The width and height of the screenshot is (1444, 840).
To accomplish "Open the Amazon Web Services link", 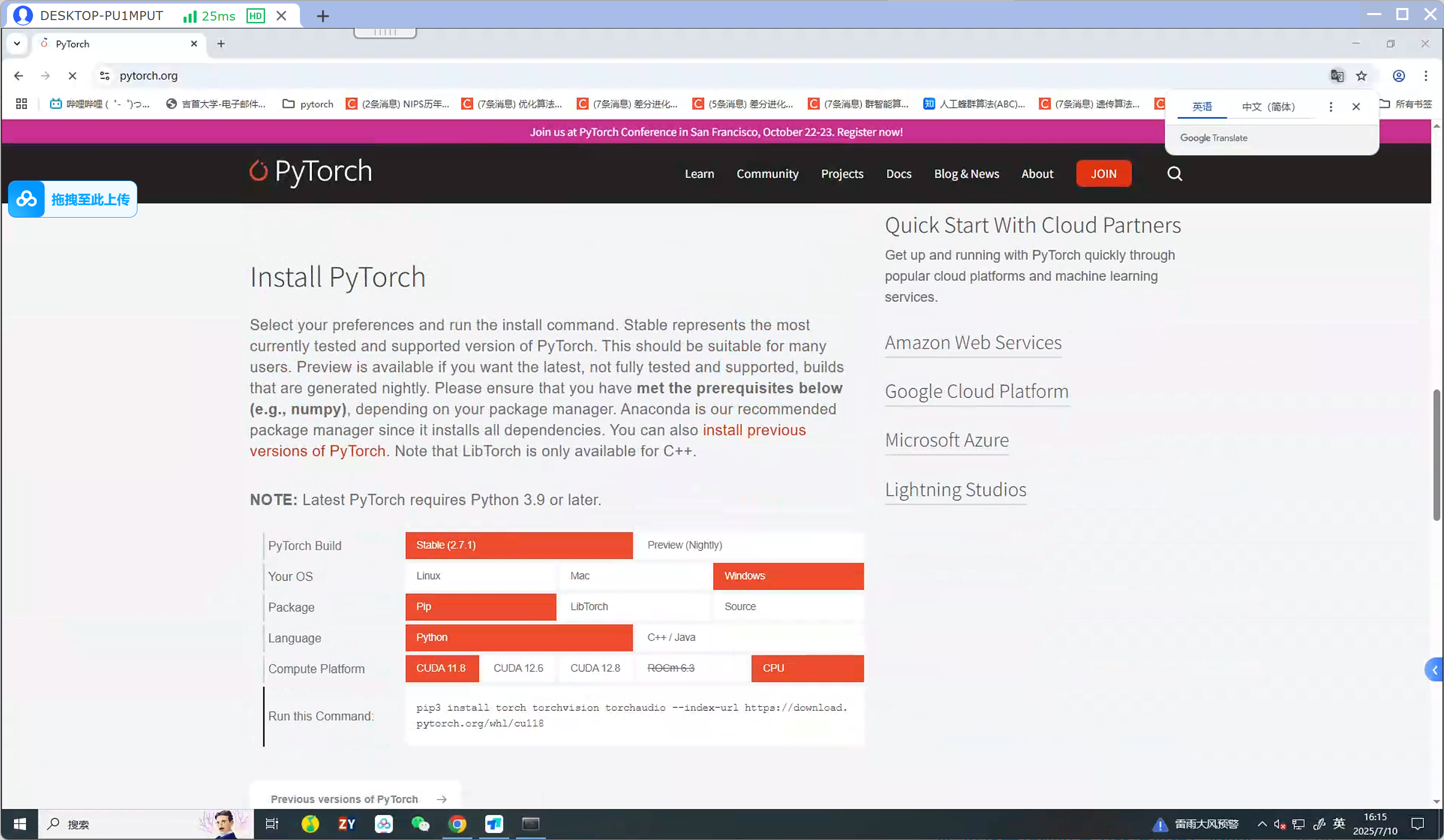I will click(x=973, y=343).
